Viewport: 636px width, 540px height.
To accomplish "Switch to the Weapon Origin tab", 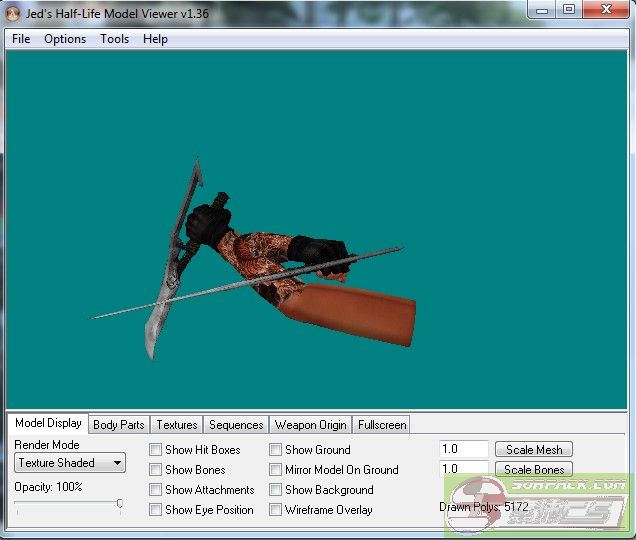I will (311, 425).
